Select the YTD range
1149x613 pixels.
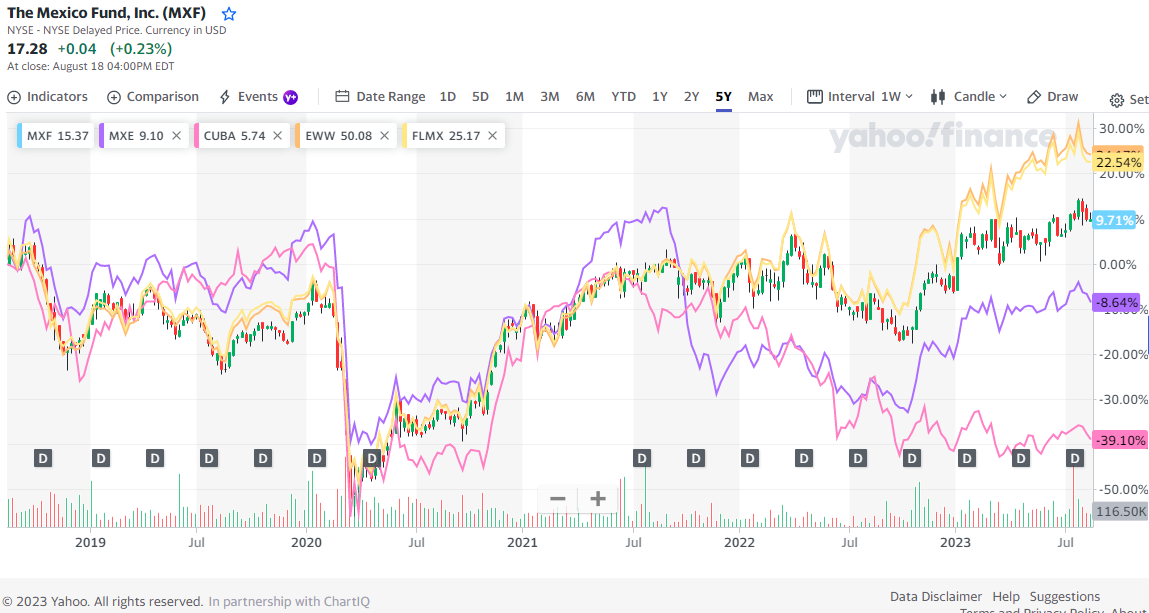click(x=624, y=97)
